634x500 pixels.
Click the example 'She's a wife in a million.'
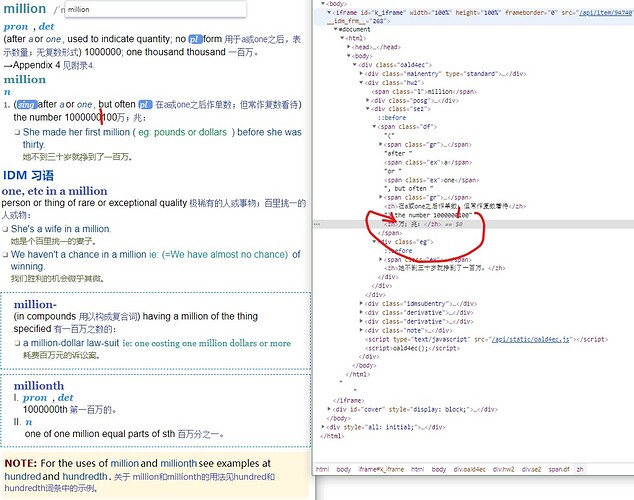tap(61, 229)
